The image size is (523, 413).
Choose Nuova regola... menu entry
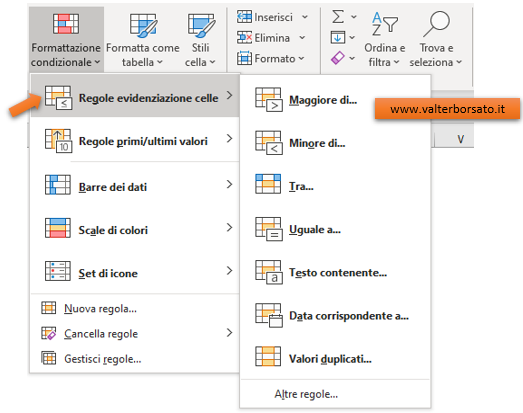[x=135, y=308]
